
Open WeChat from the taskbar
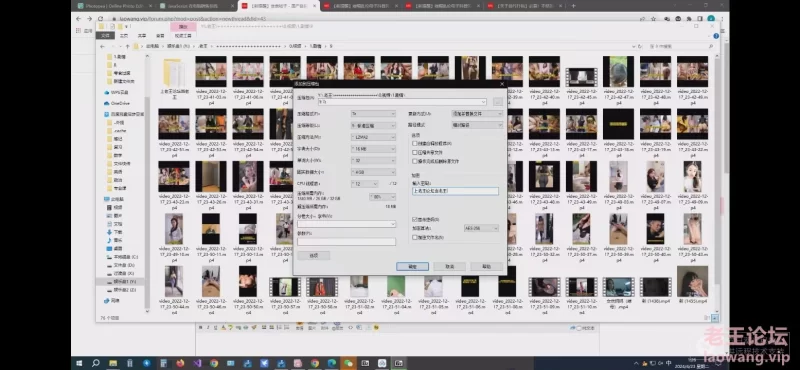[348, 363]
